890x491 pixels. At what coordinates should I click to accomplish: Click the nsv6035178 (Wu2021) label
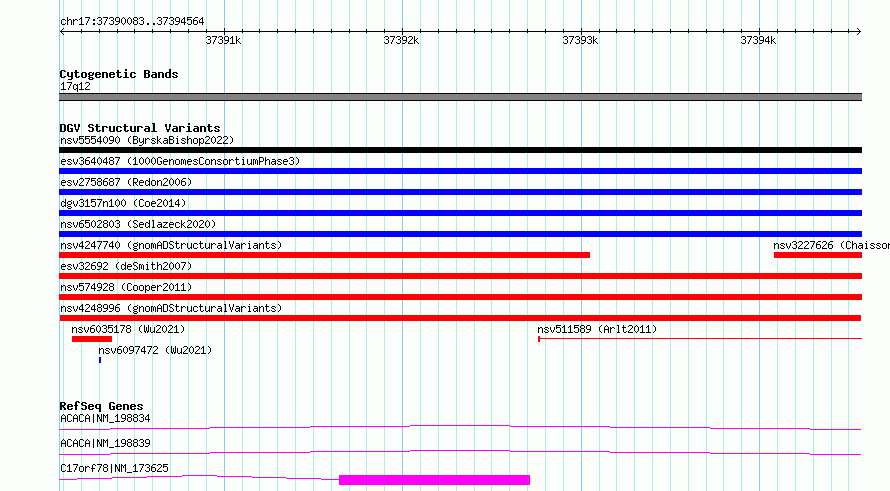(128, 329)
